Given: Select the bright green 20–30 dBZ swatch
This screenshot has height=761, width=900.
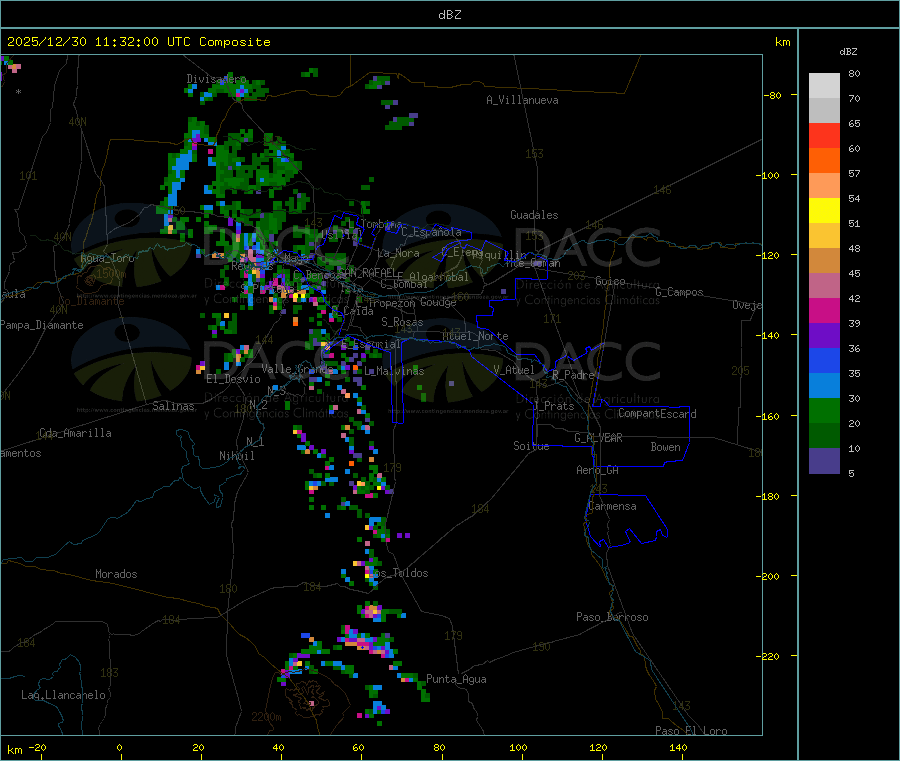Looking at the screenshot, I should 824,410.
